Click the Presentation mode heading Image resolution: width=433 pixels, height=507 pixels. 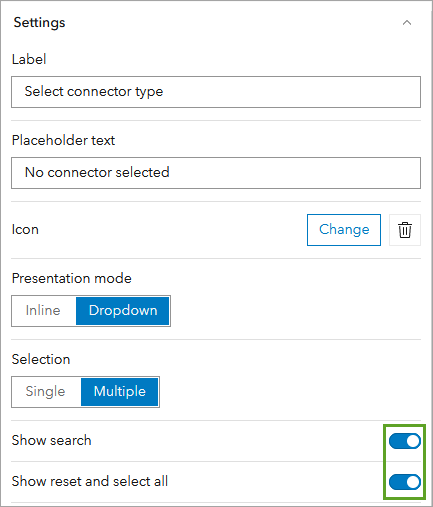pyautogui.click(x=72, y=278)
